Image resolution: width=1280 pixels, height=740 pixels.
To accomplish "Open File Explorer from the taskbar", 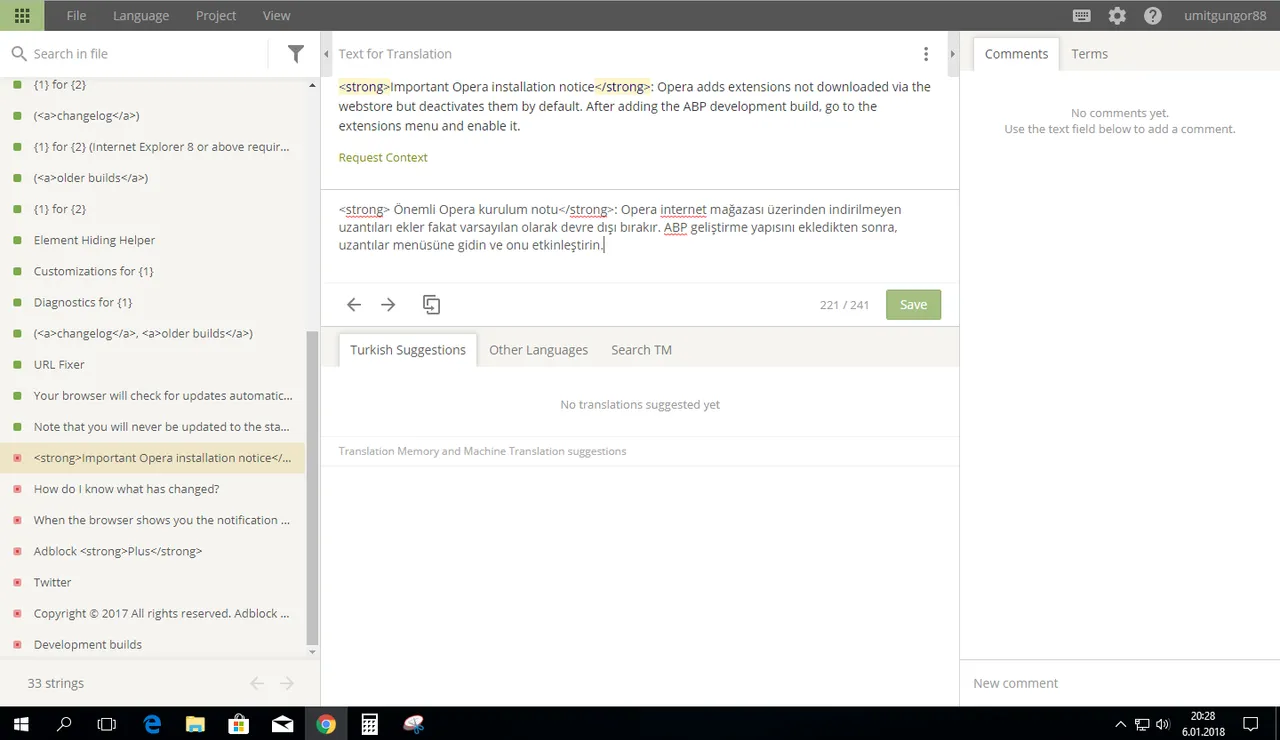I will pos(195,724).
